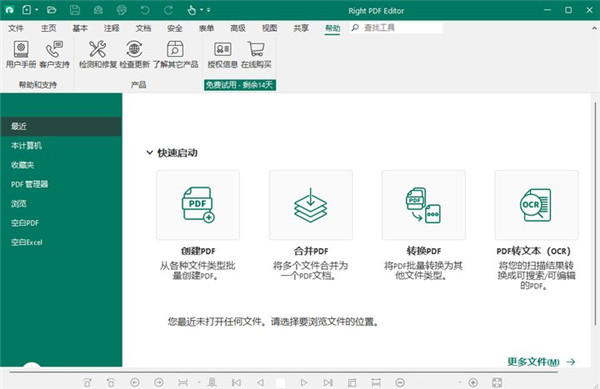Image resolution: width=600 pixels, height=389 pixels.
Task: Select 本计算机 in the sidebar
Action: [x=61, y=146]
